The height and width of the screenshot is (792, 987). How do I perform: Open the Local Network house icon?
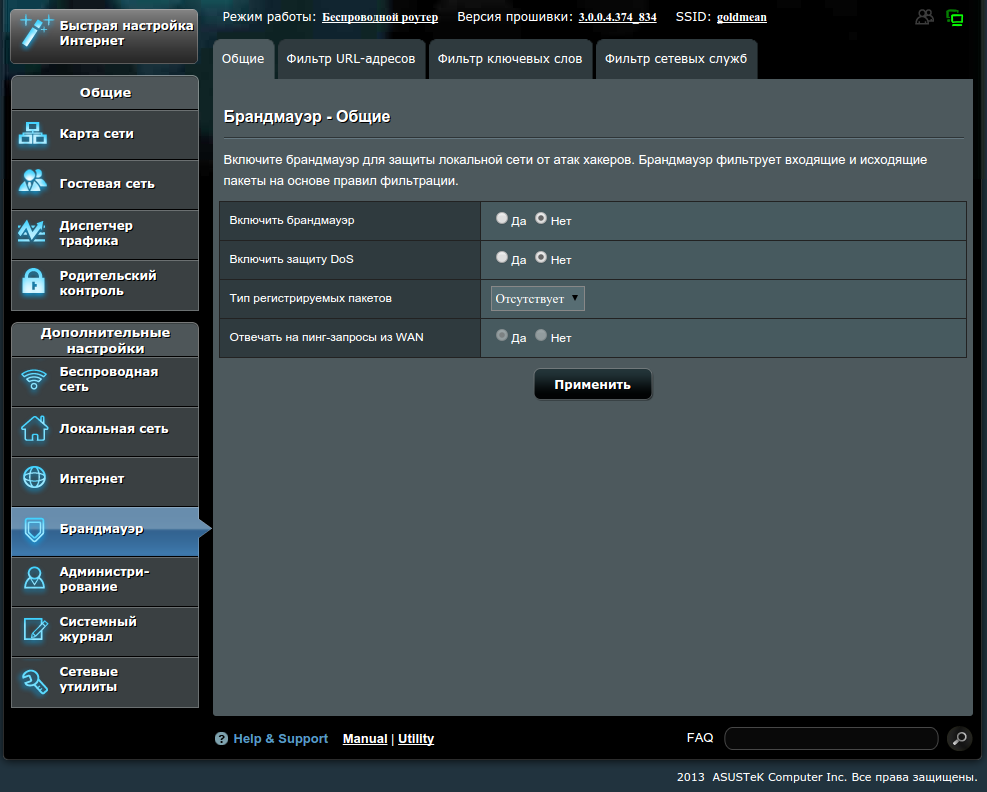pos(34,429)
